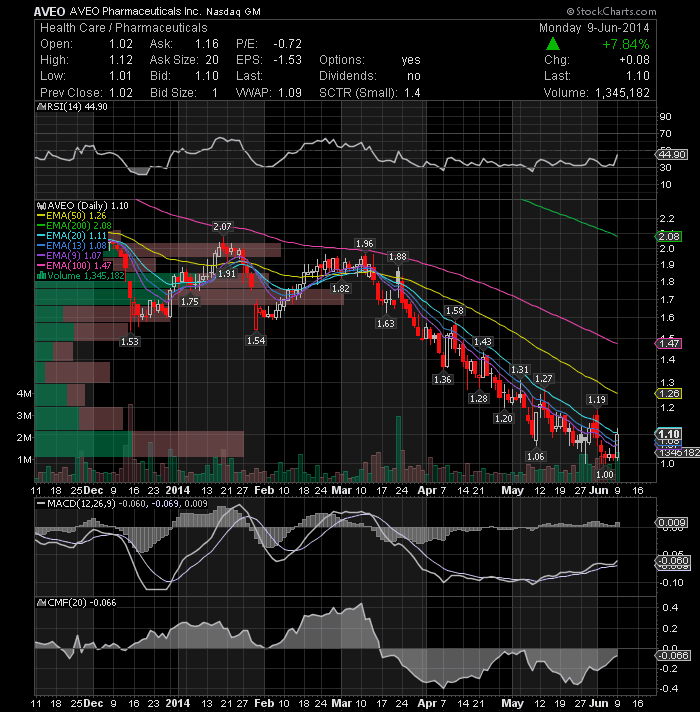Viewport: 700px width, 712px height.
Task: Click the VWAP 1.09 value
Action: click(x=290, y=93)
